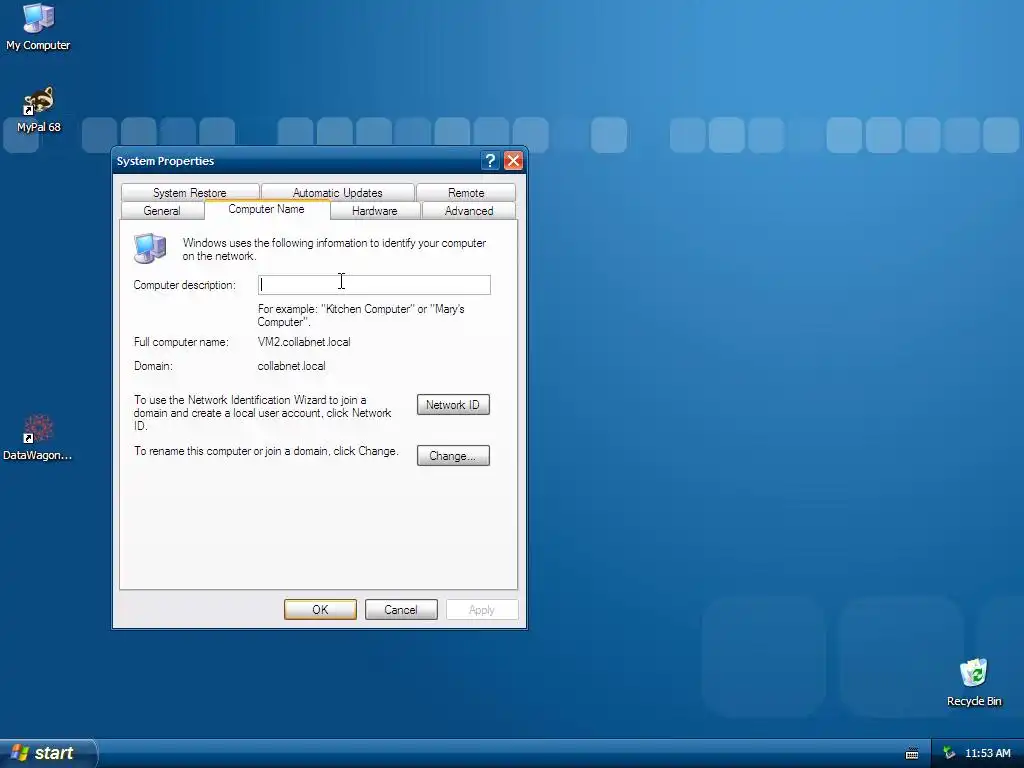Click the collabnet.local domain value

(x=291, y=366)
